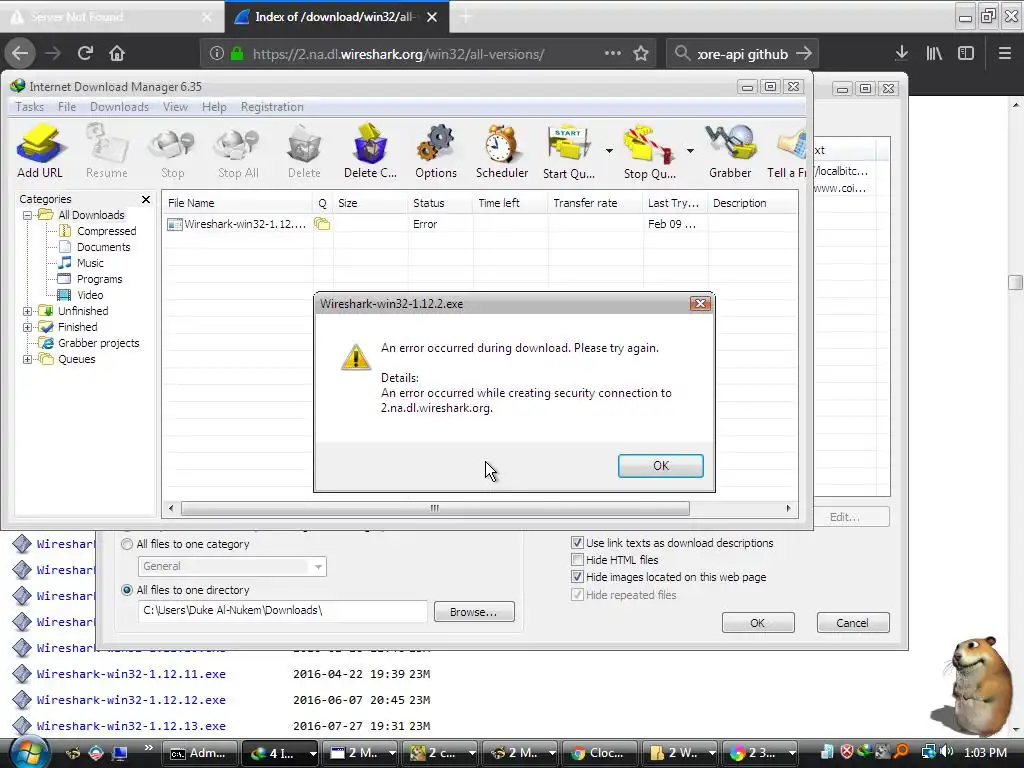This screenshot has height=768, width=1024.
Task: Open IDM Options gear icon
Action: [x=436, y=151]
